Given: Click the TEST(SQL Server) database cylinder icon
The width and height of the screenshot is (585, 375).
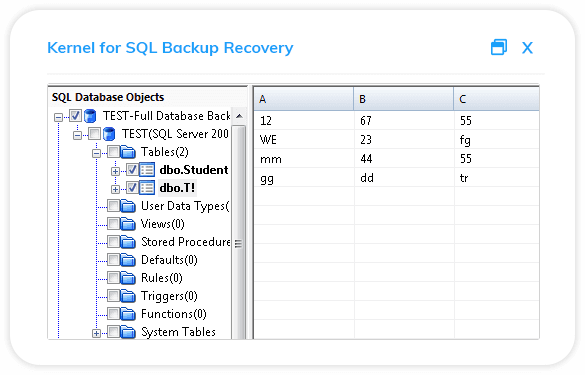Looking at the screenshot, I should click(109, 134).
